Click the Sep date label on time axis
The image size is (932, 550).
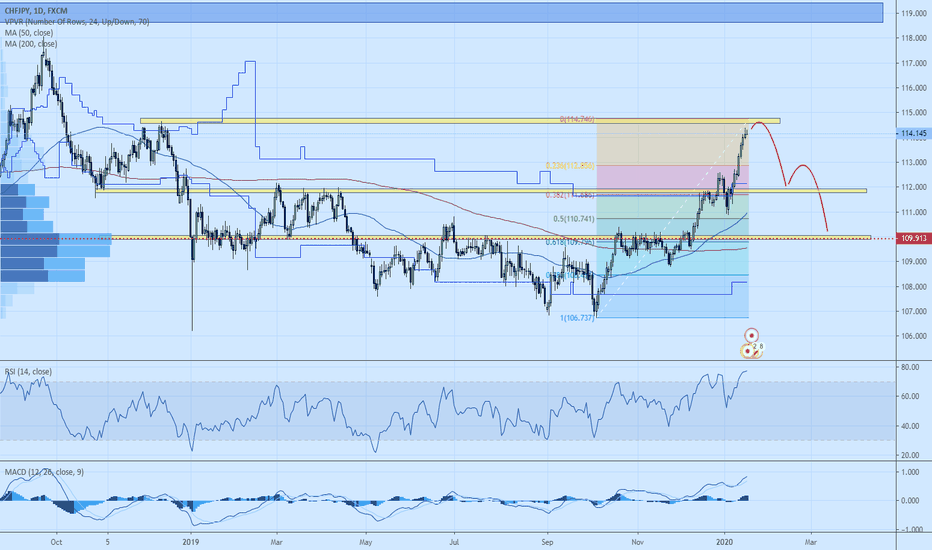coord(547,542)
